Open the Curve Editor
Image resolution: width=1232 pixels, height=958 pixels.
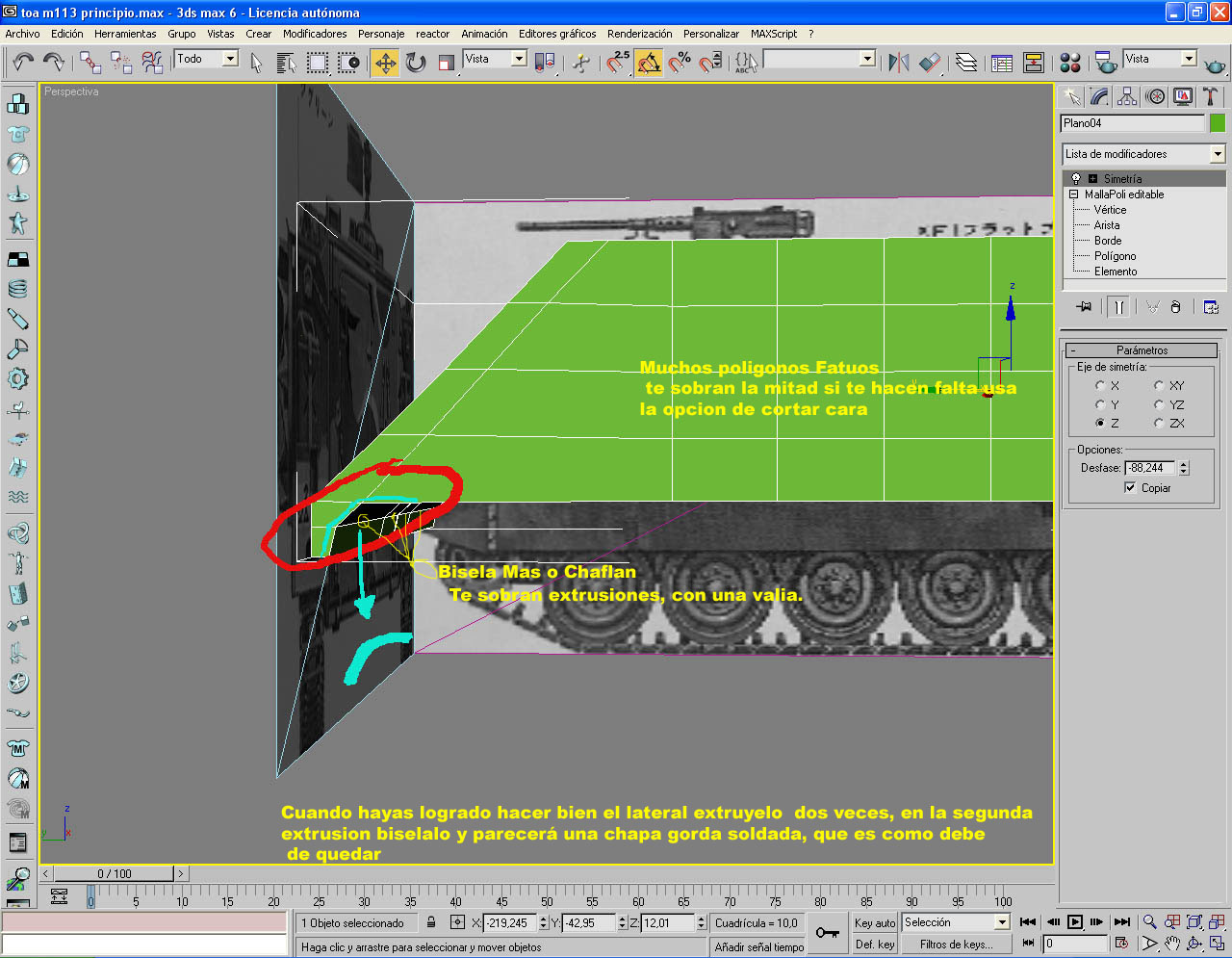coord(1002,63)
